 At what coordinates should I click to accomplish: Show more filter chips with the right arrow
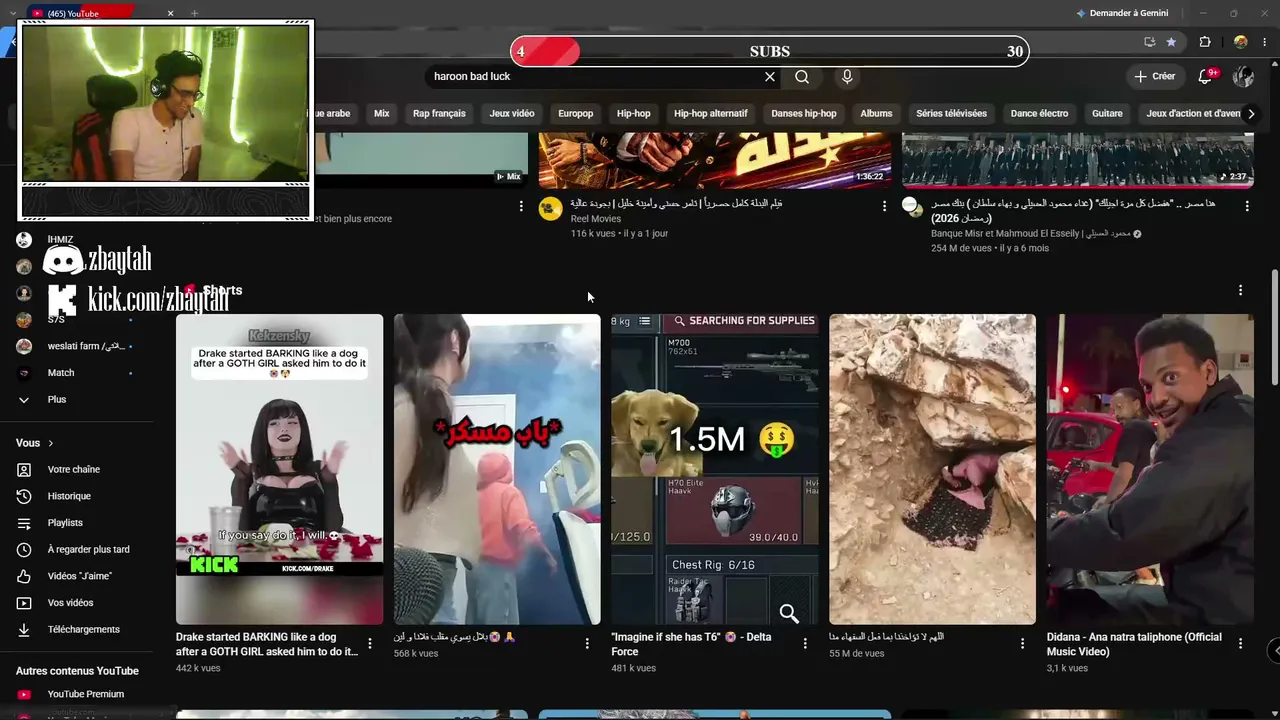point(1250,114)
